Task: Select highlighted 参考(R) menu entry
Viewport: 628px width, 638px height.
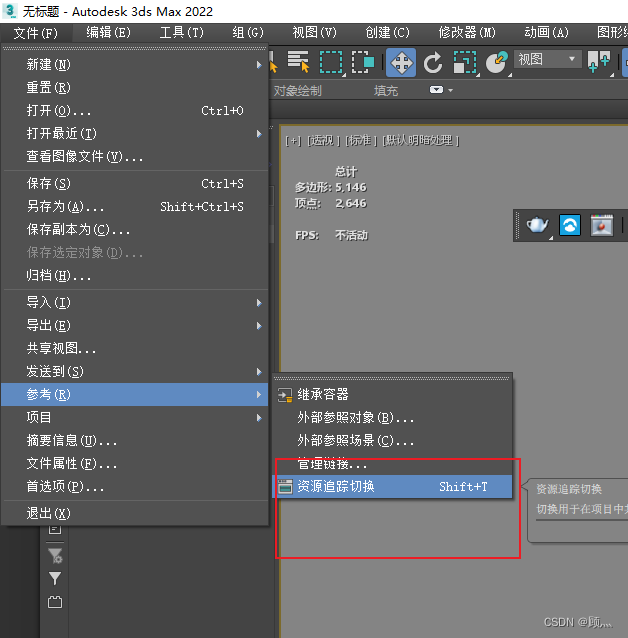Action: 135,395
